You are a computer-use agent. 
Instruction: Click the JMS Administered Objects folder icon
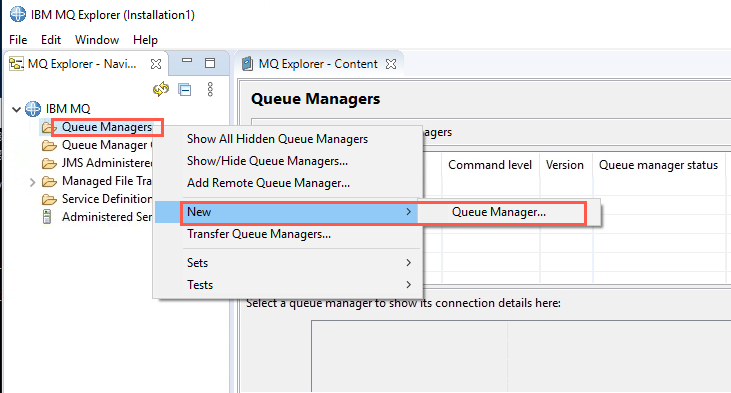pos(49,163)
